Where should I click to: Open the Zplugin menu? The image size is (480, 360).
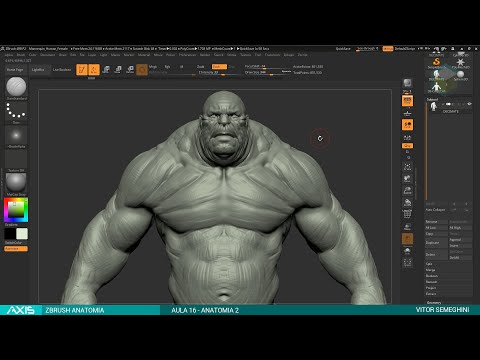pos(289,55)
